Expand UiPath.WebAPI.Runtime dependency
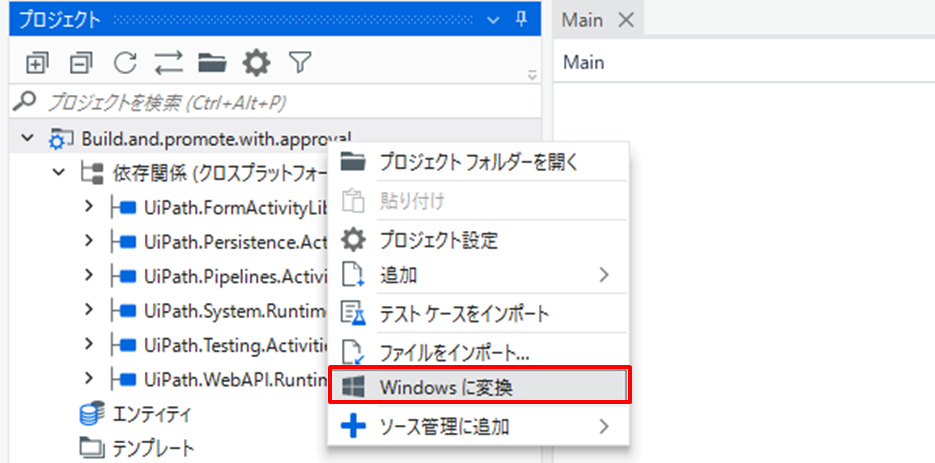The image size is (935, 463). (89, 378)
